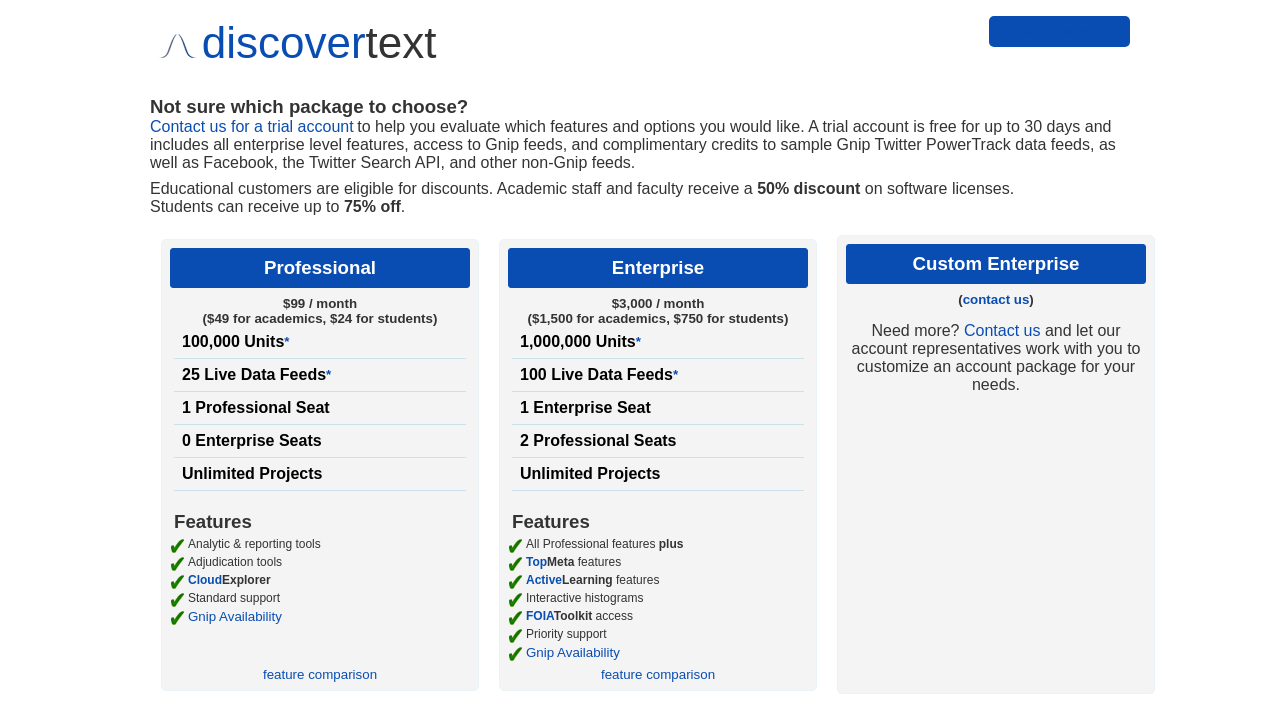
Task: Click 'Unlimited Projects' row in Enterprise
Action: coord(658,474)
